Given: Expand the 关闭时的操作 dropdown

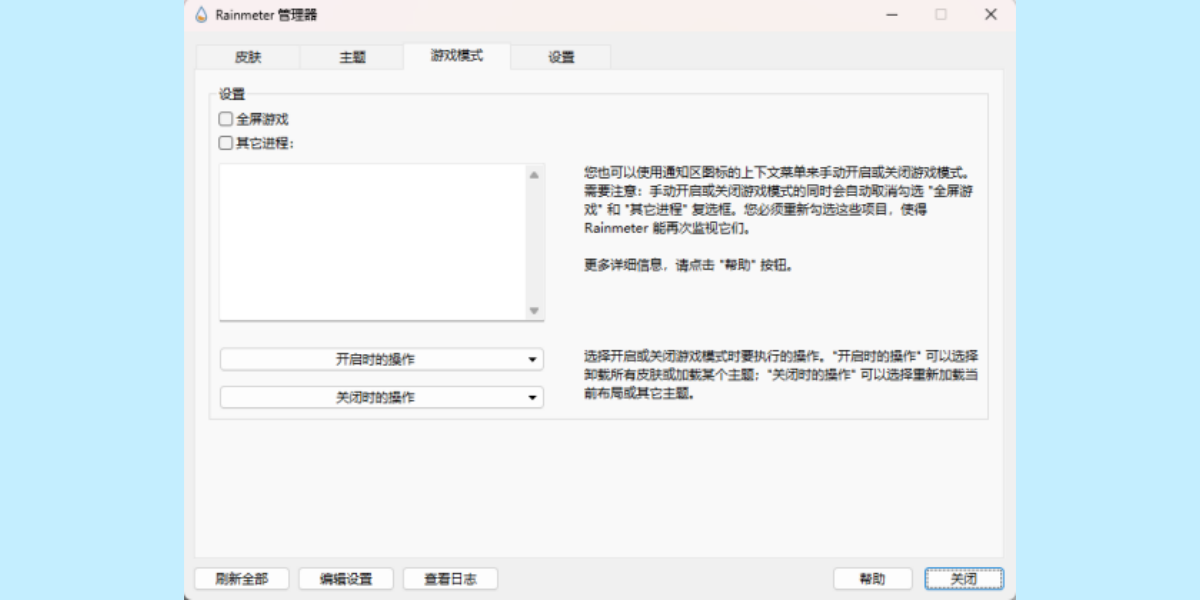Looking at the screenshot, I should [382, 397].
